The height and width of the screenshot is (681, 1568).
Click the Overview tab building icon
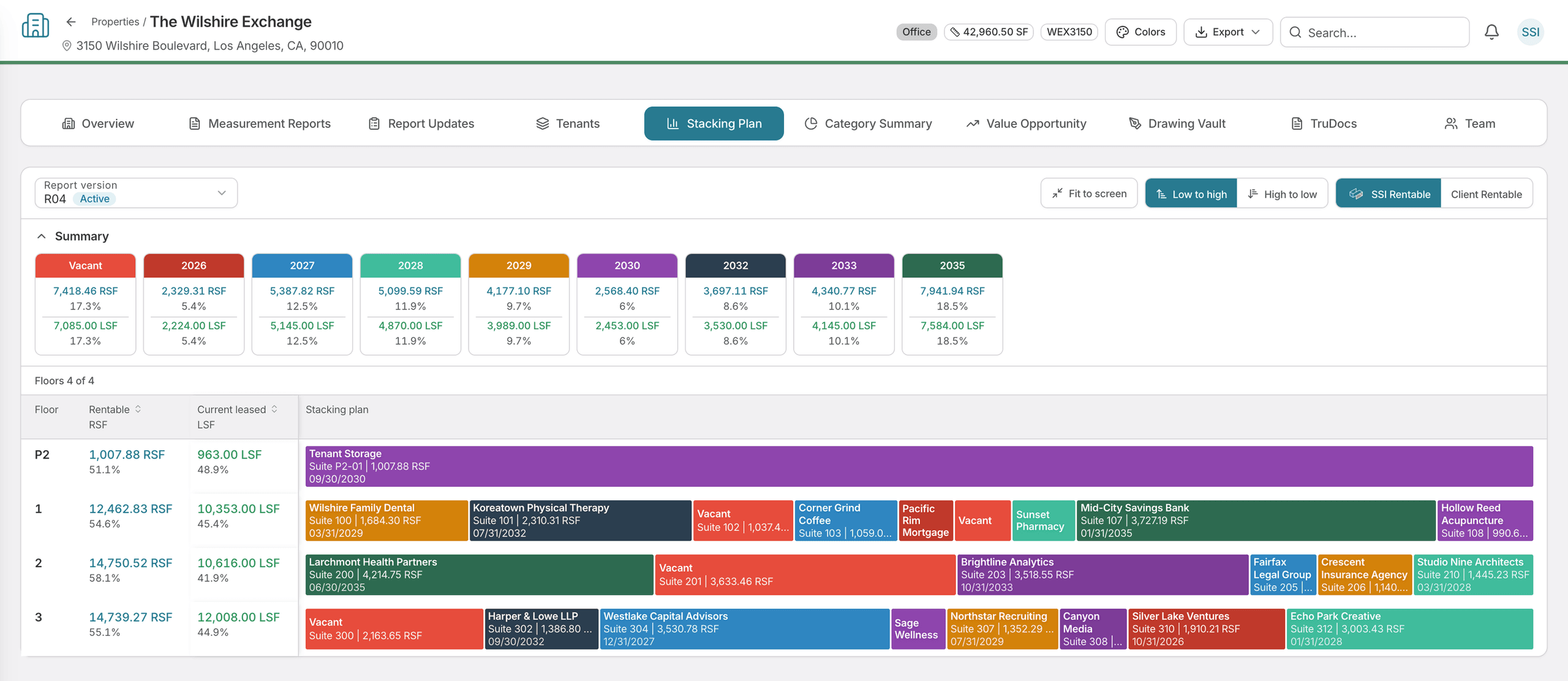[69, 124]
